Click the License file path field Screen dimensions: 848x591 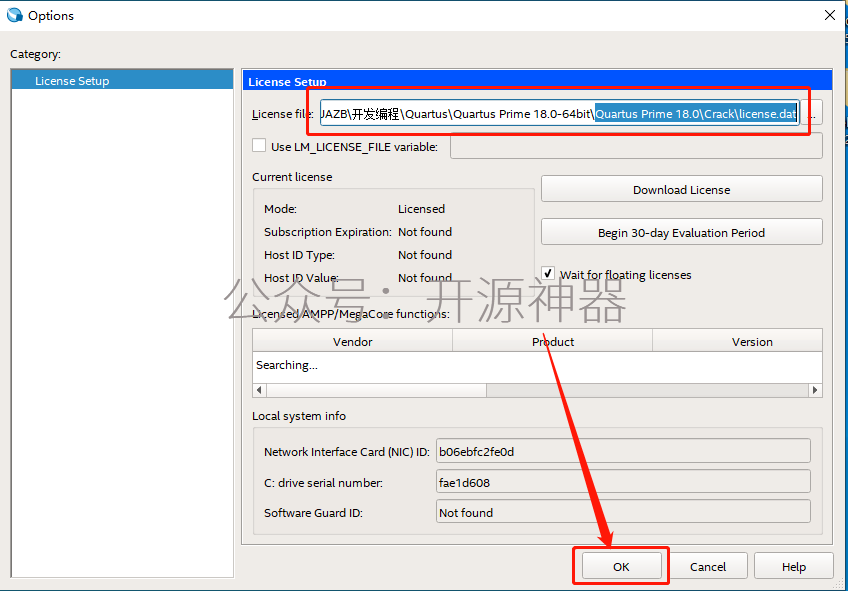coord(560,114)
